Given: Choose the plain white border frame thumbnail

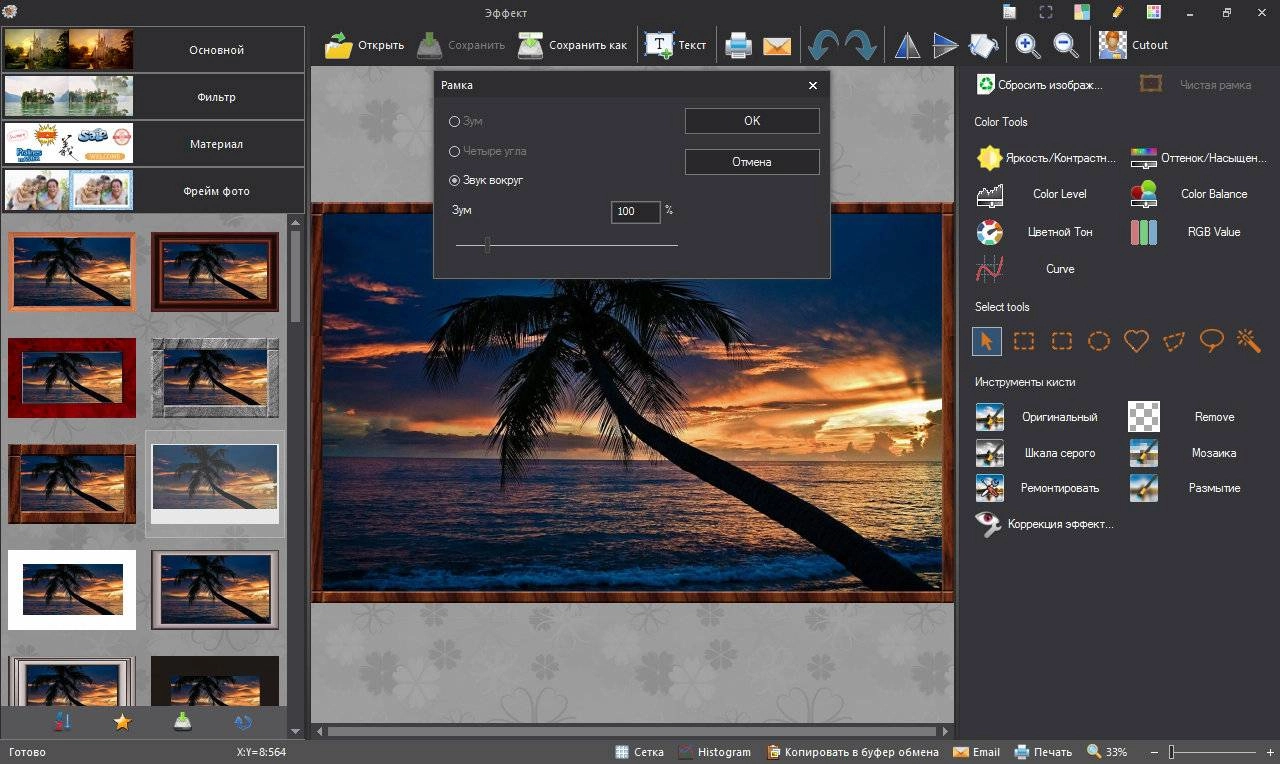Looking at the screenshot, I should point(72,590).
